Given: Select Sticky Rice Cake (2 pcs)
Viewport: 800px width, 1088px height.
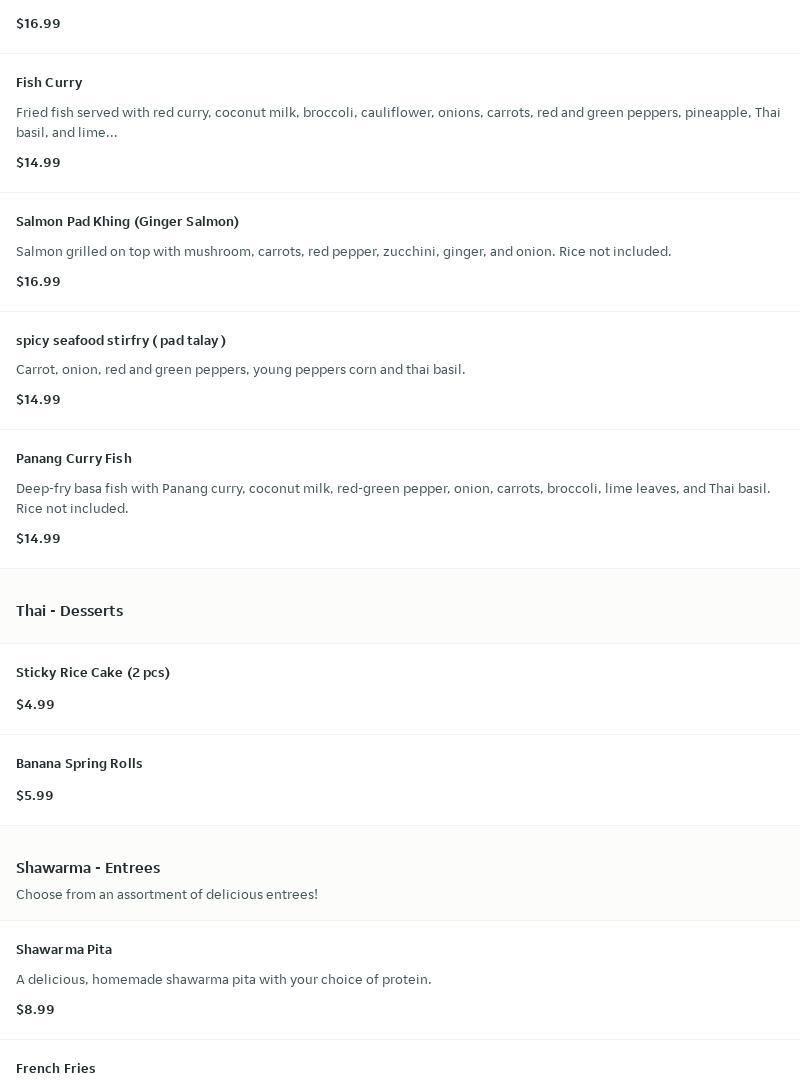Looking at the screenshot, I should click(400, 688).
